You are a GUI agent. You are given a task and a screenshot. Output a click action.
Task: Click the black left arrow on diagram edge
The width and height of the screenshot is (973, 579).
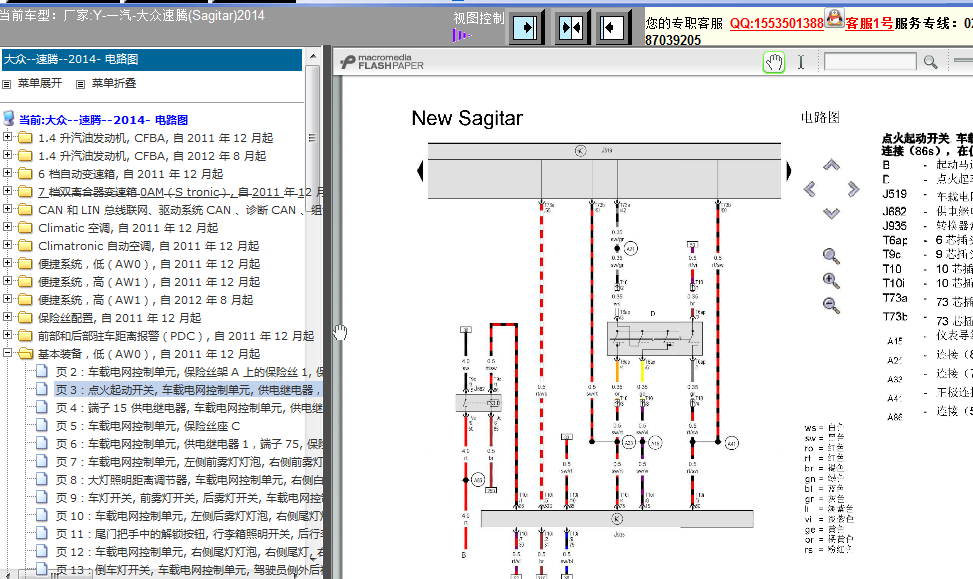point(420,171)
